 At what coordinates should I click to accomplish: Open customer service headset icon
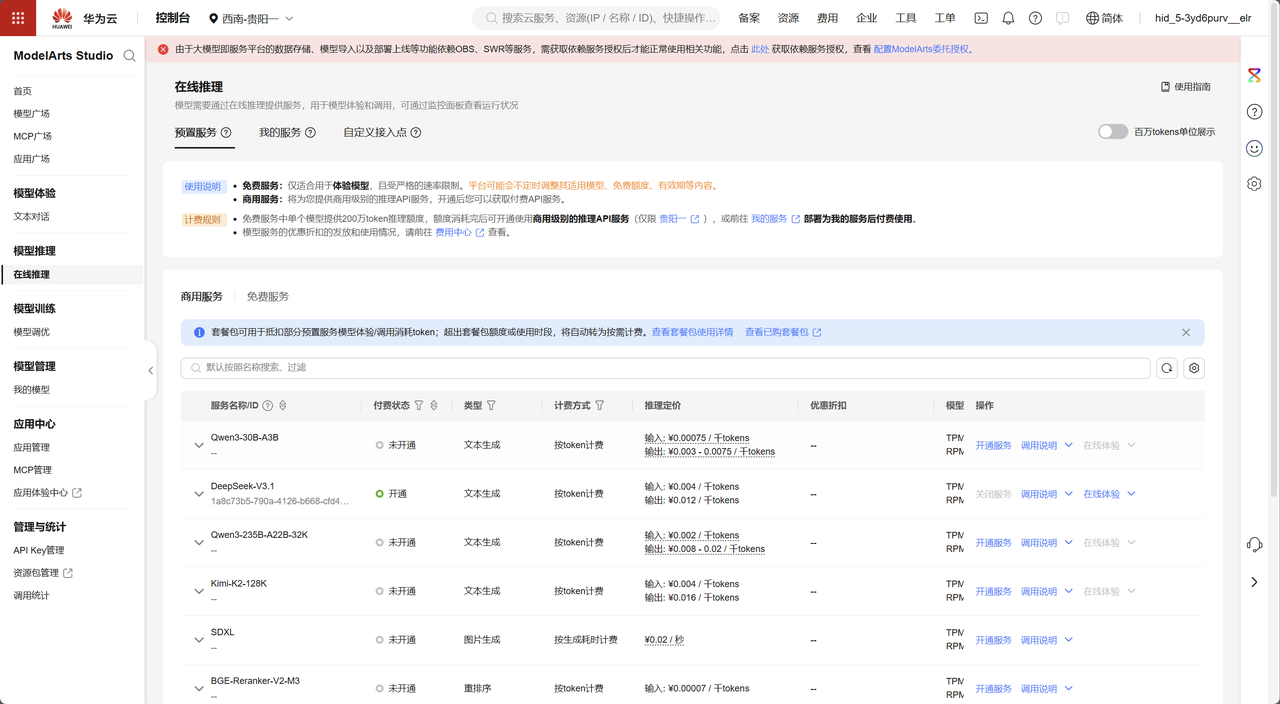click(1254, 544)
